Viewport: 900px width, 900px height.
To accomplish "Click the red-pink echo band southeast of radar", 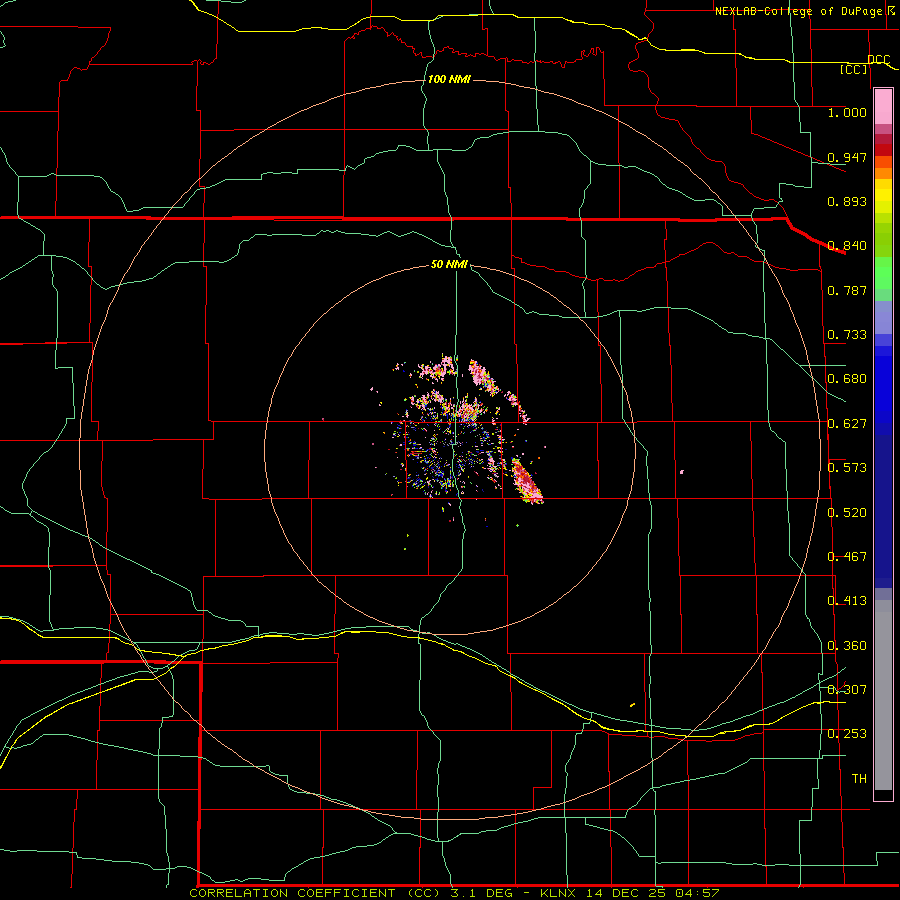I will [x=527, y=481].
